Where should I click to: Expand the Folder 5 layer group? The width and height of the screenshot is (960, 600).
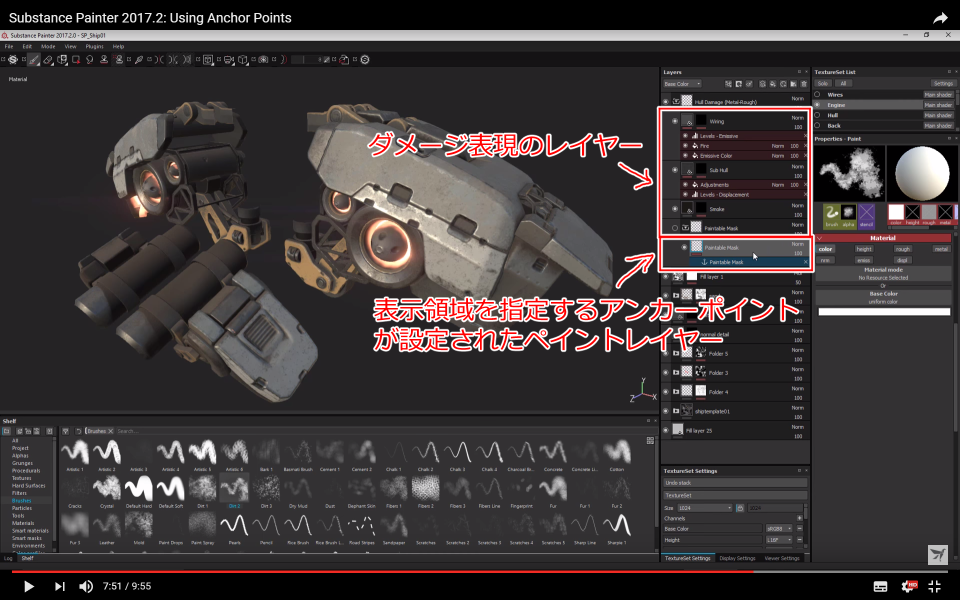tap(676, 353)
